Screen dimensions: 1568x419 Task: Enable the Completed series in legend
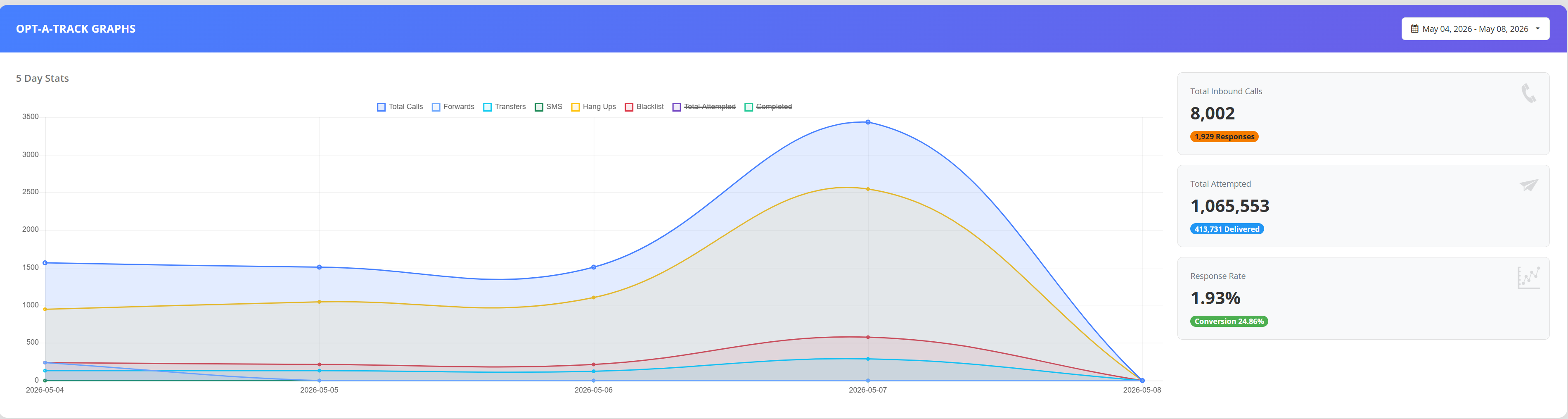point(769,107)
